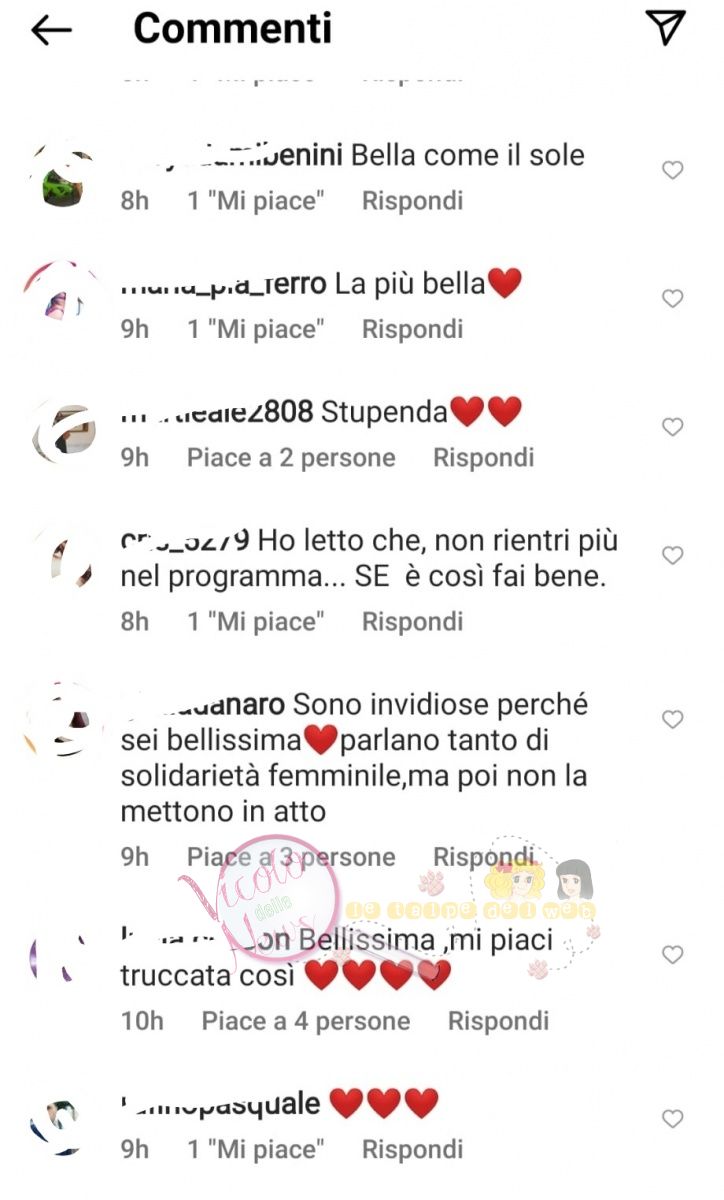Open username ending in pasquale

point(221,1103)
